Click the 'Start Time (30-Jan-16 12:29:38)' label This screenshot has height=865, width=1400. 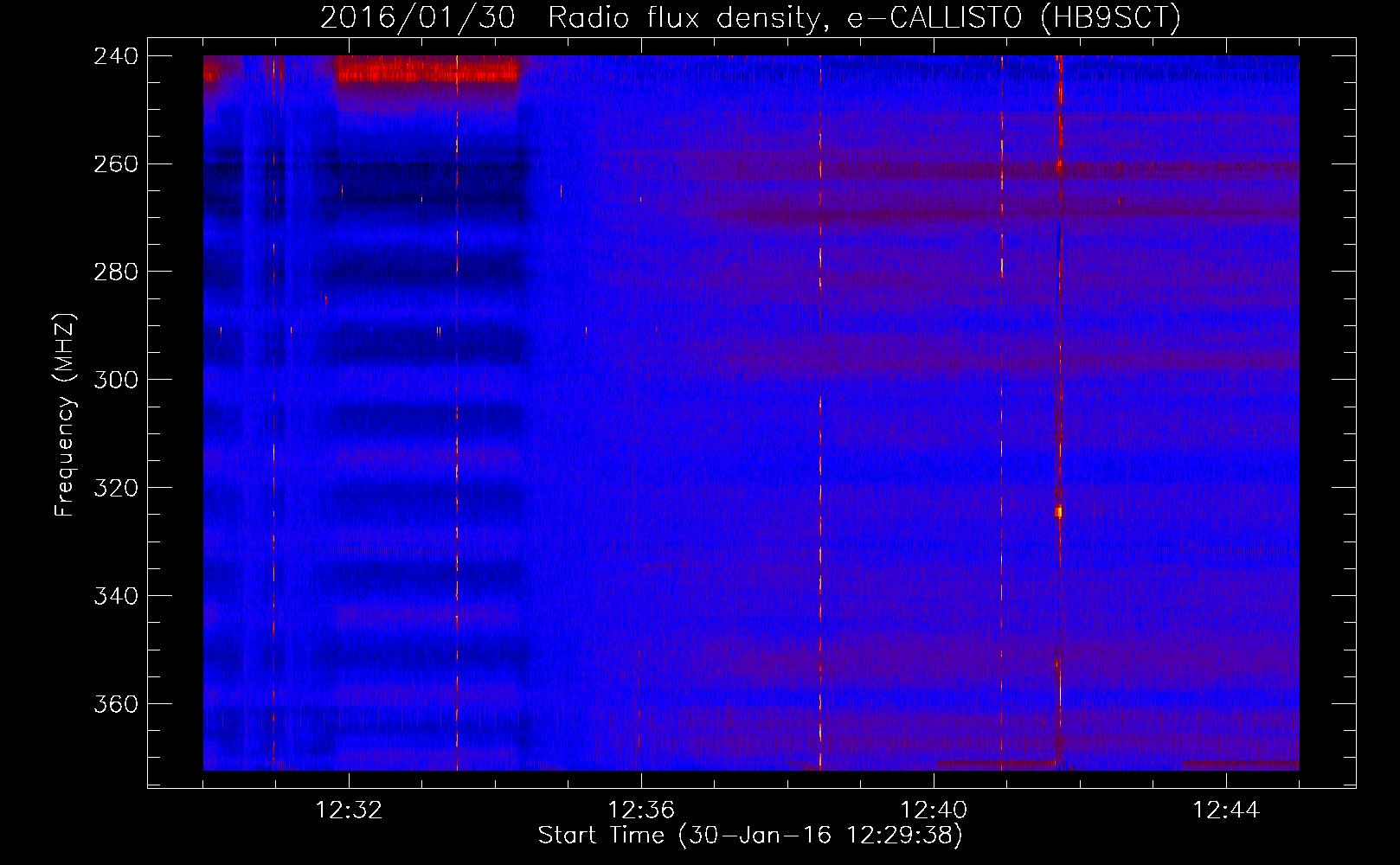750,836
